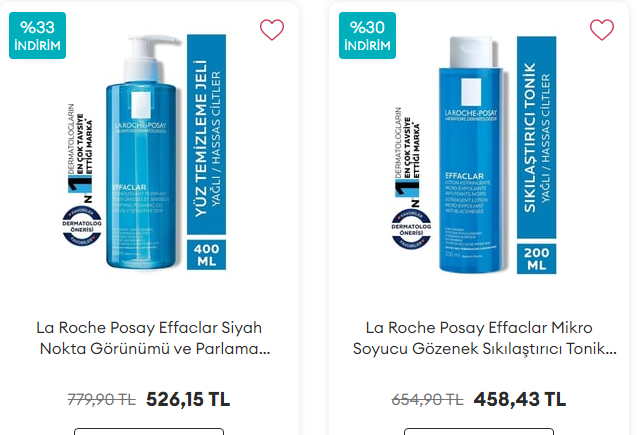Screen dimensions: 643x435
Task: Favorite the Effaclar tonic with heart icon
Action: [602, 30]
